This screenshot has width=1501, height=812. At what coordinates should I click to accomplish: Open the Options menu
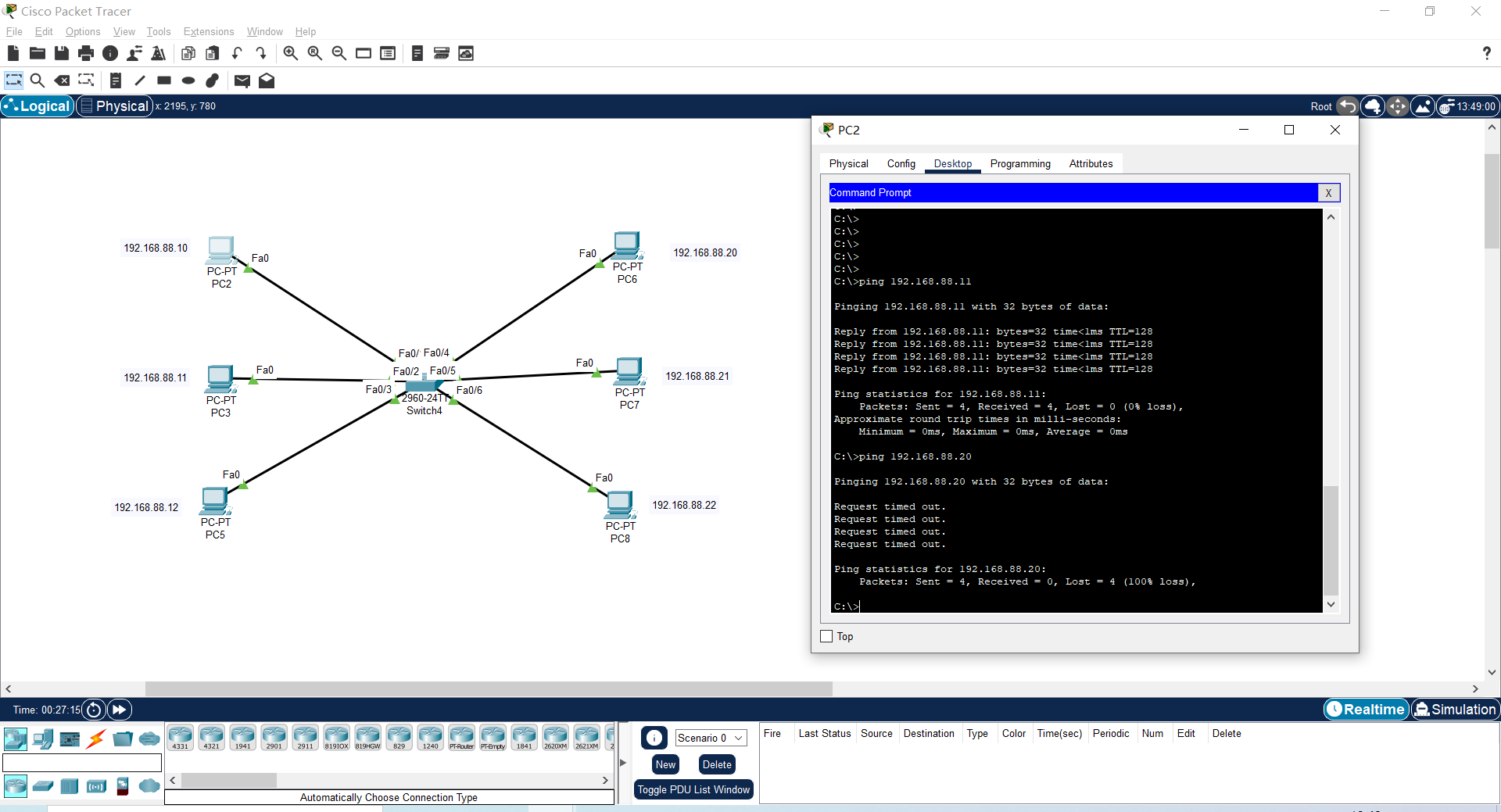(x=83, y=31)
